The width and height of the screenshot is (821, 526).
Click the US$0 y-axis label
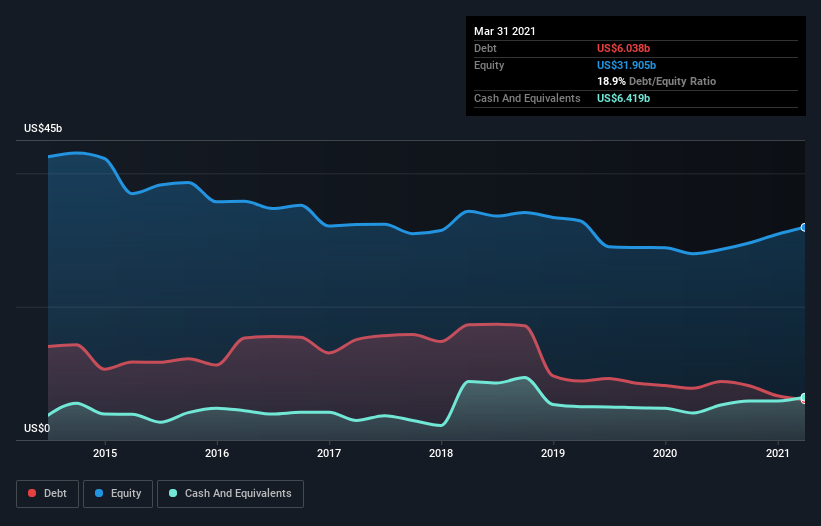point(37,428)
